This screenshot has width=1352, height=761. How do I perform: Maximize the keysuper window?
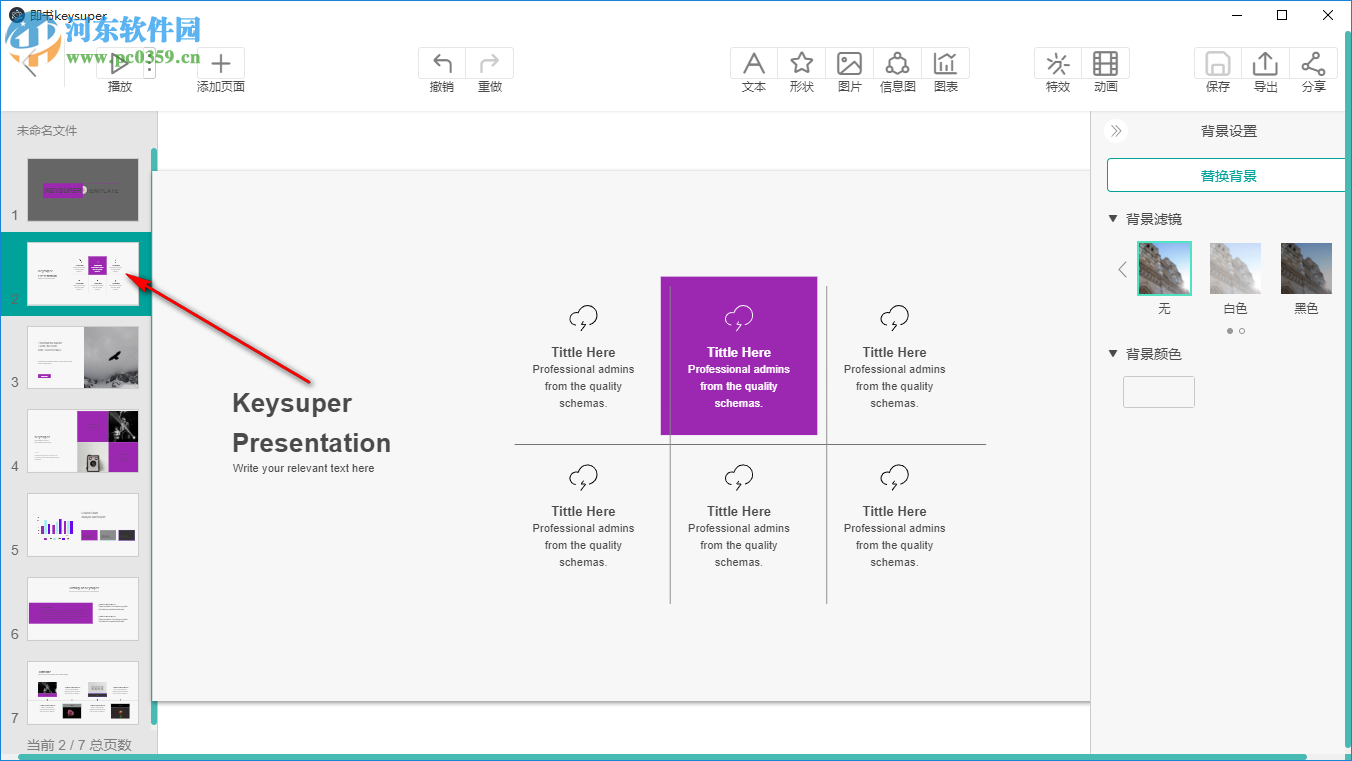click(x=1282, y=15)
